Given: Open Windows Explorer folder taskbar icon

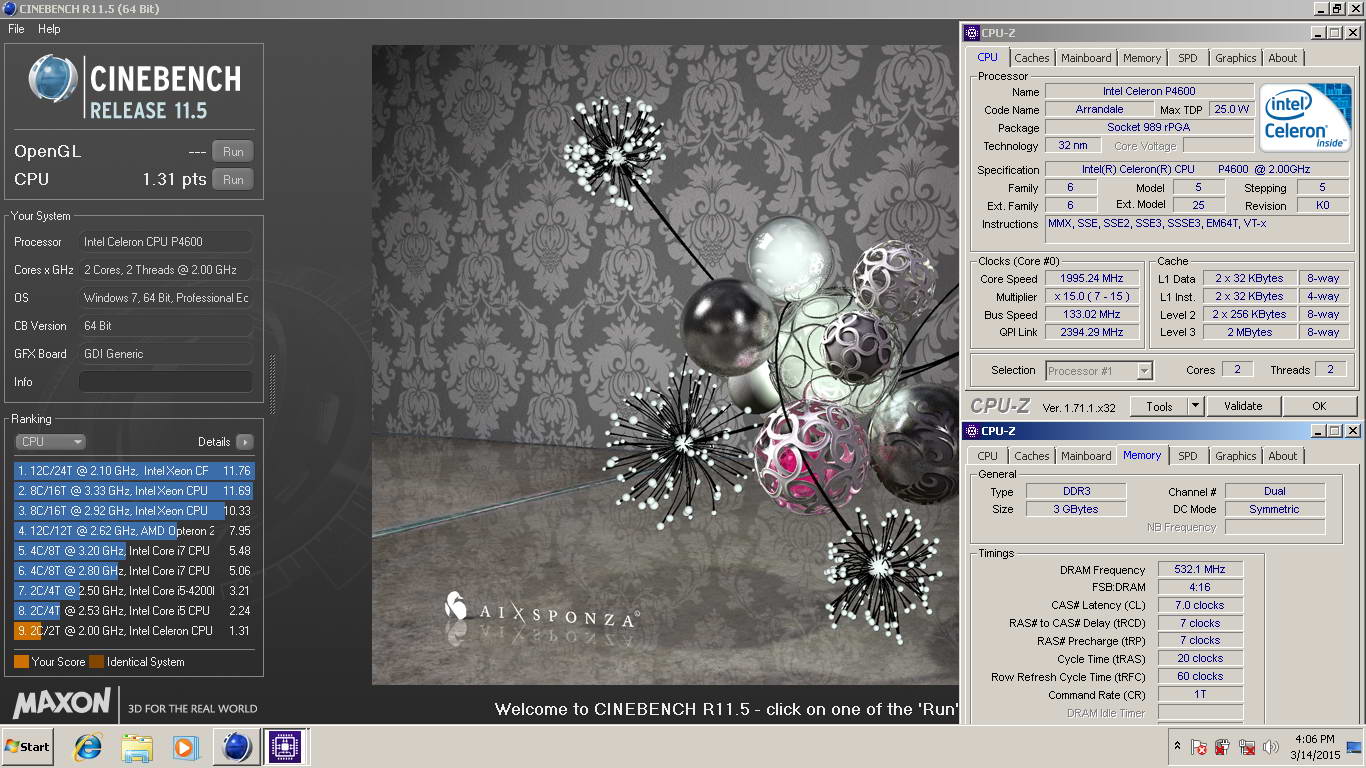Looking at the screenshot, I should 137,747.
